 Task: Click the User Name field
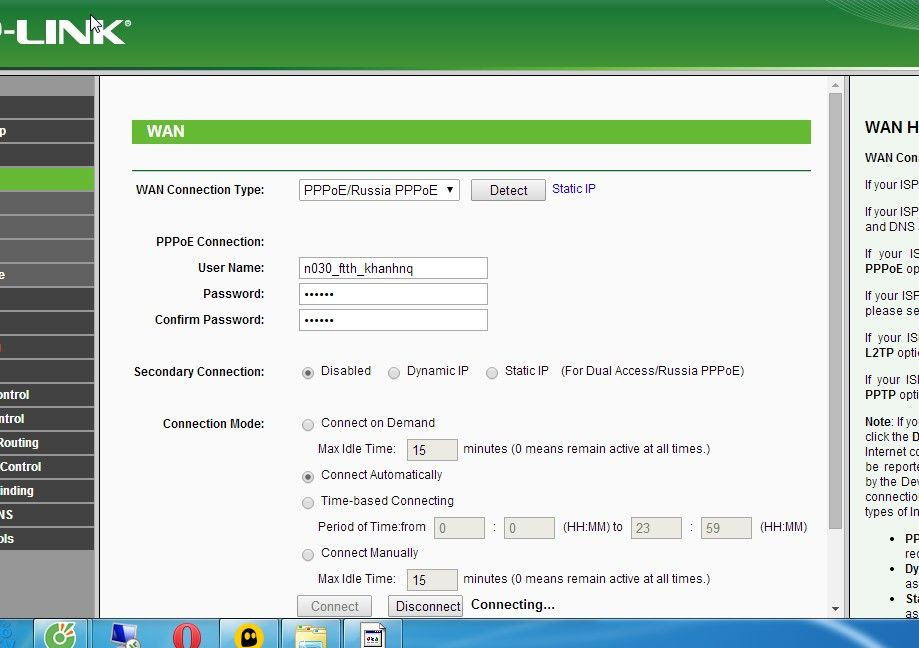[393, 268]
